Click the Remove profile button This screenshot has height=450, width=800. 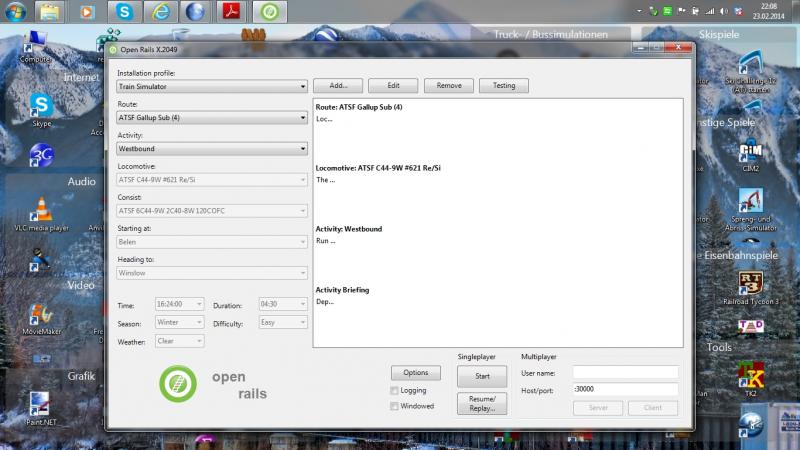click(x=449, y=86)
